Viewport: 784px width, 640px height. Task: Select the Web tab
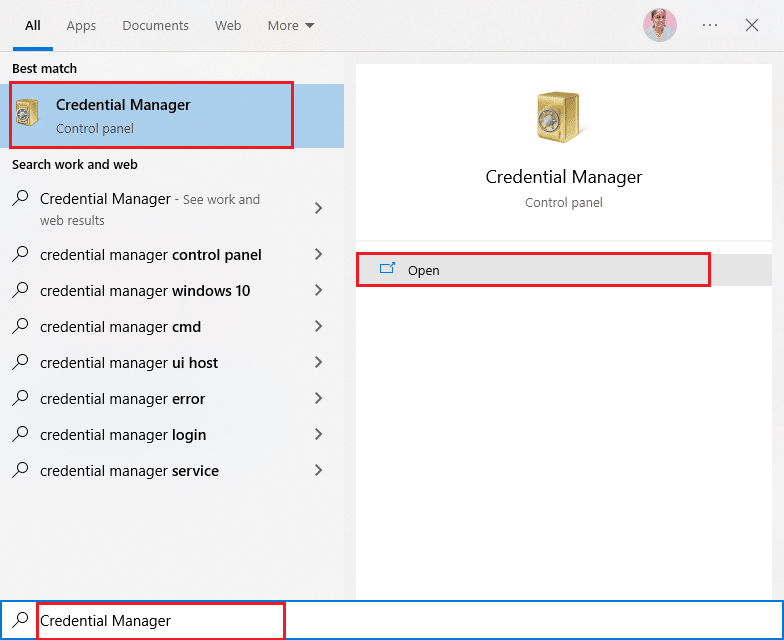(228, 26)
